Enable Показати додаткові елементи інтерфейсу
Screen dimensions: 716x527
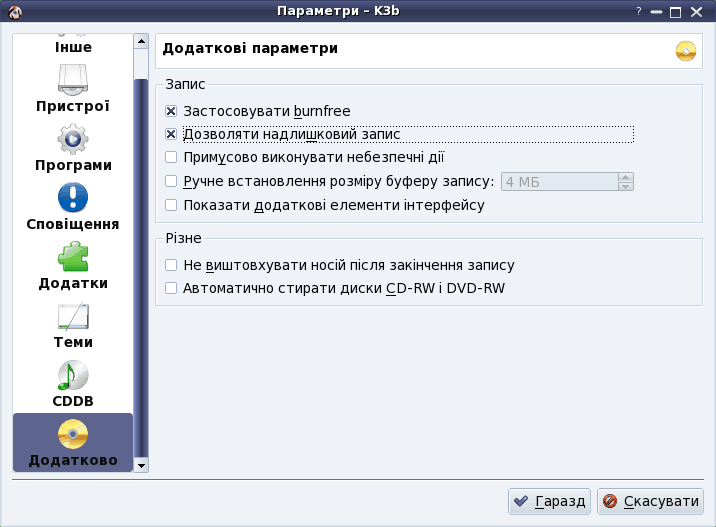pos(171,205)
